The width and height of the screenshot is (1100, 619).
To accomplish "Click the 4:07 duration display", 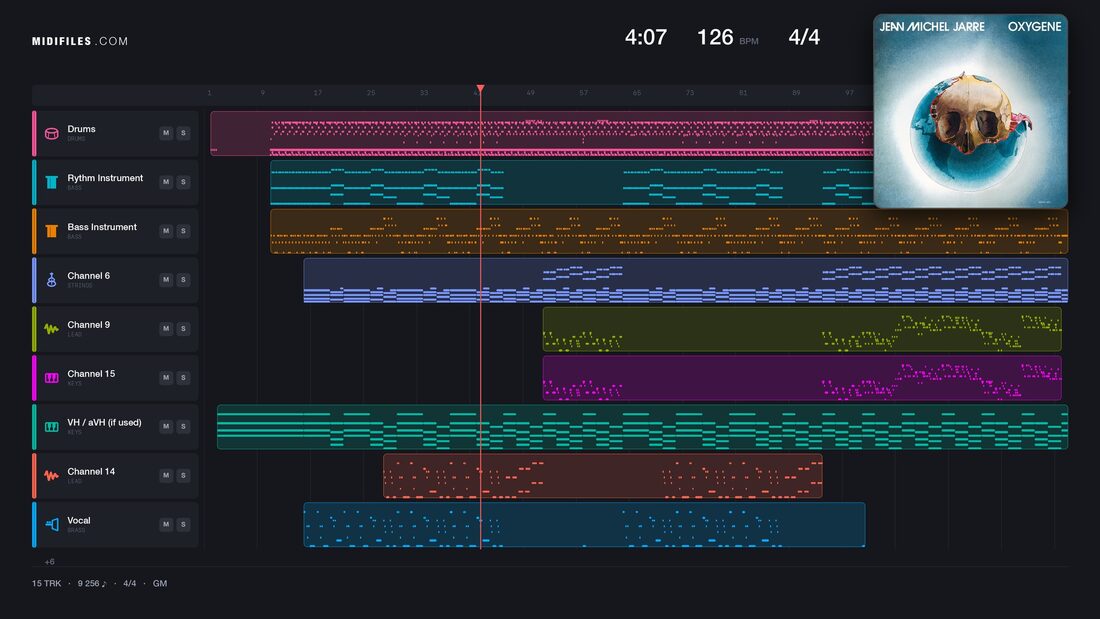I will click(645, 37).
